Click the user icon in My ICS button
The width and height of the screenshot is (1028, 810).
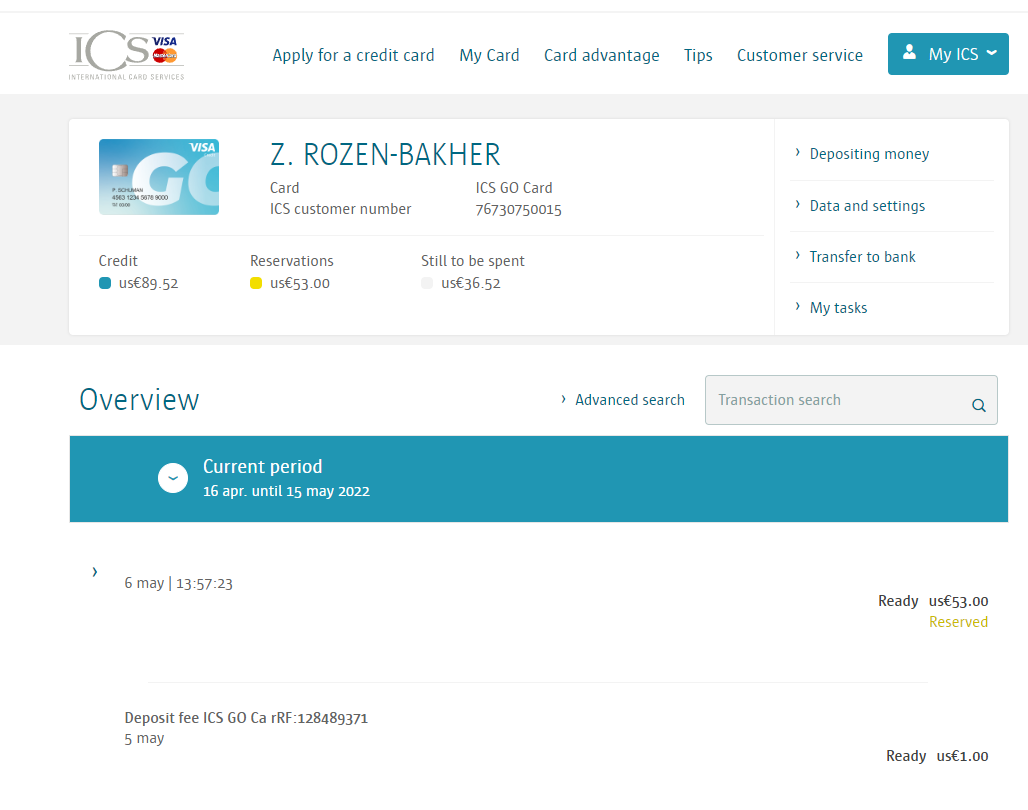pos(909,52)
